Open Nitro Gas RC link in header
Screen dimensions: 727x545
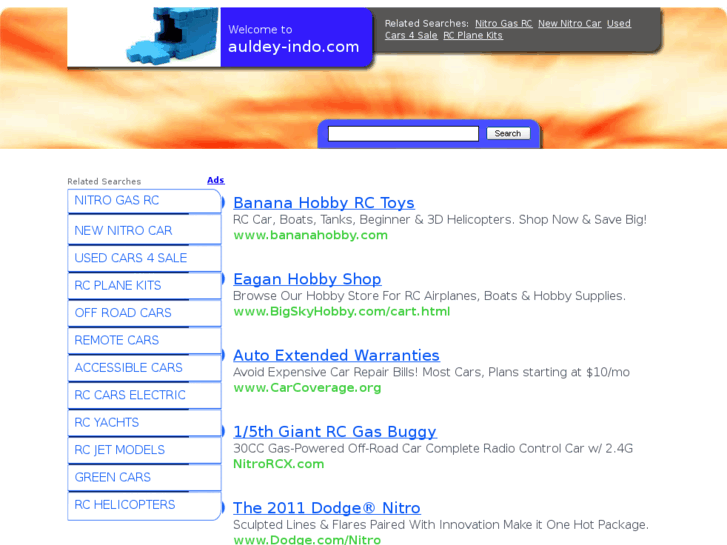(x=504, y=23)
